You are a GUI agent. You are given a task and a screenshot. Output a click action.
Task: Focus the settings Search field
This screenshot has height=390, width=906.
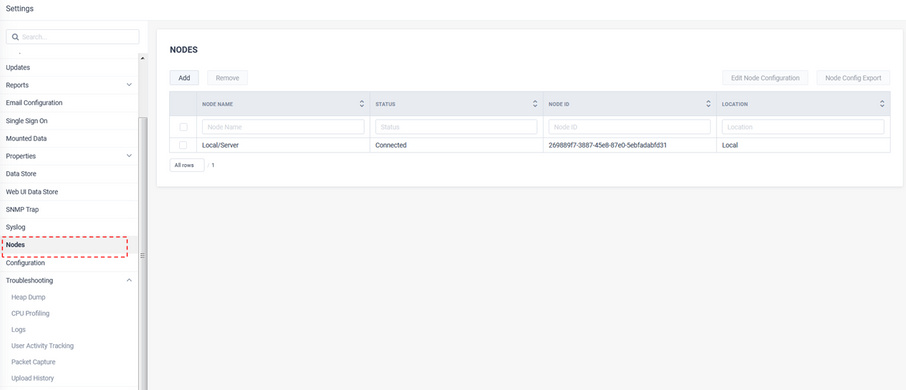[x=73, y=37]
